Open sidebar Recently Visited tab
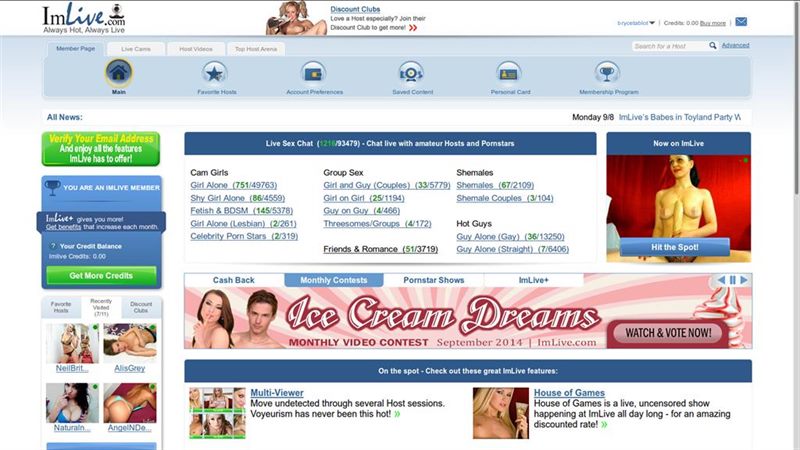 (101, 307)
